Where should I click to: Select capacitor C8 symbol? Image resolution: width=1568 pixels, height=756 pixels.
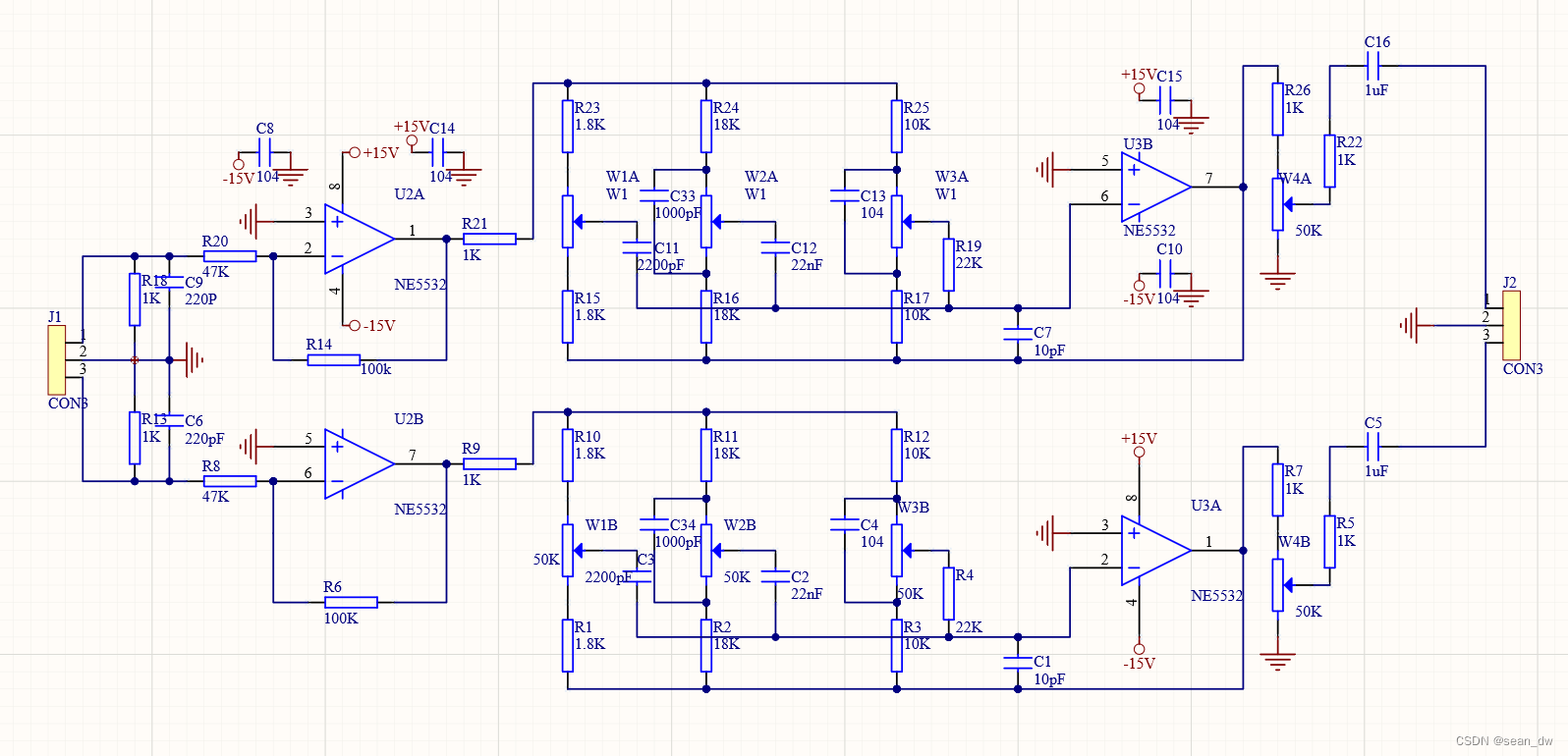pos(265,152)
